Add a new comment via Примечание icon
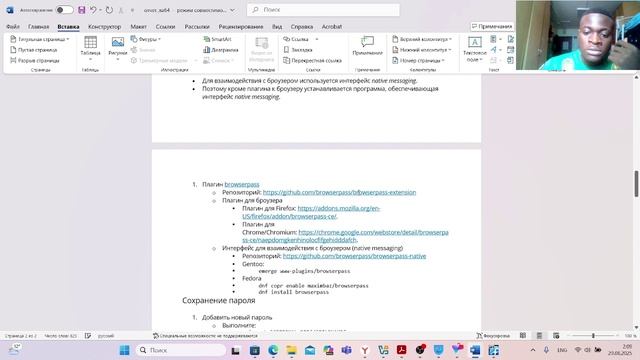The width and height of the screenshot is (640, 360). pos(367,46)
